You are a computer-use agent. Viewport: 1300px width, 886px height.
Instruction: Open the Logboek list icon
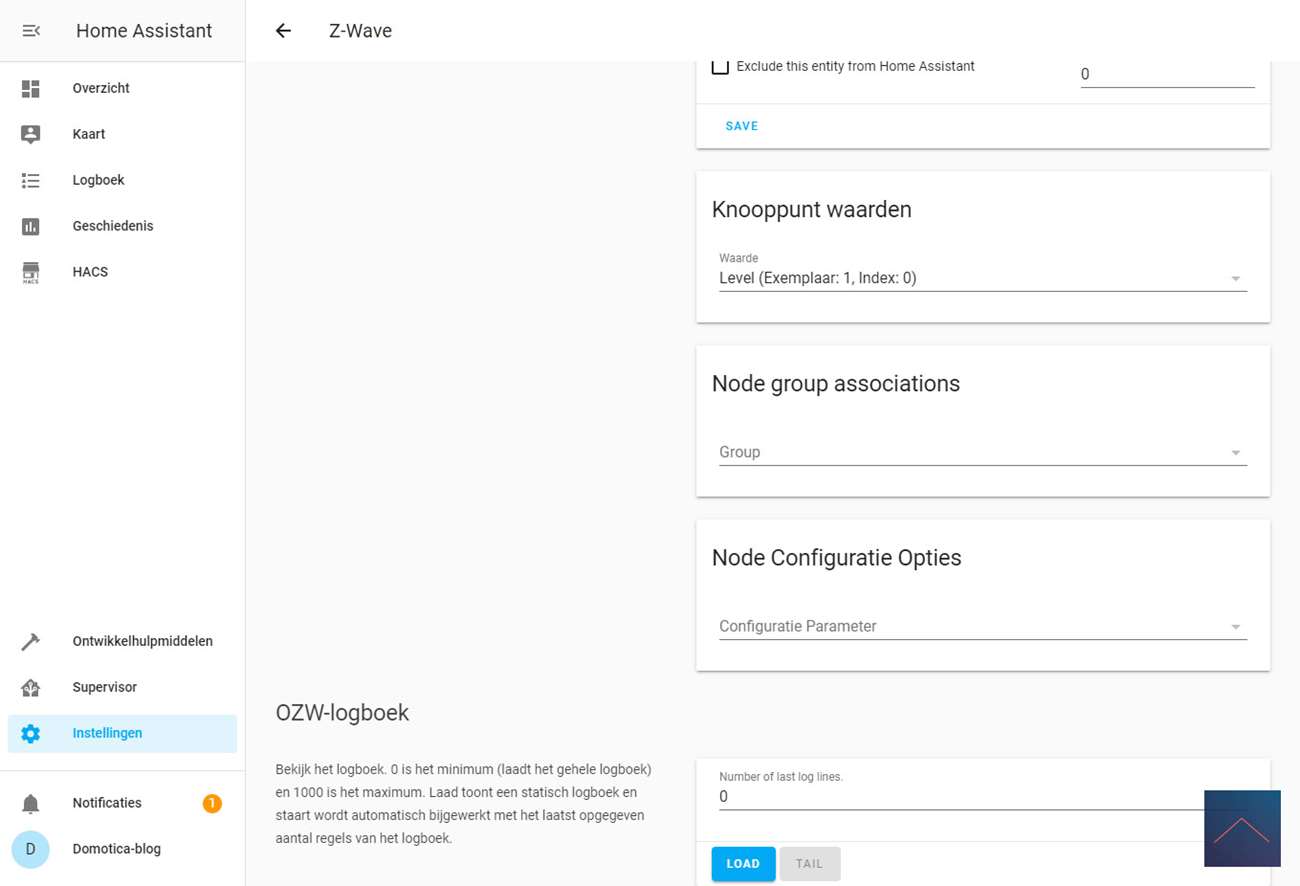coord(31,180)
